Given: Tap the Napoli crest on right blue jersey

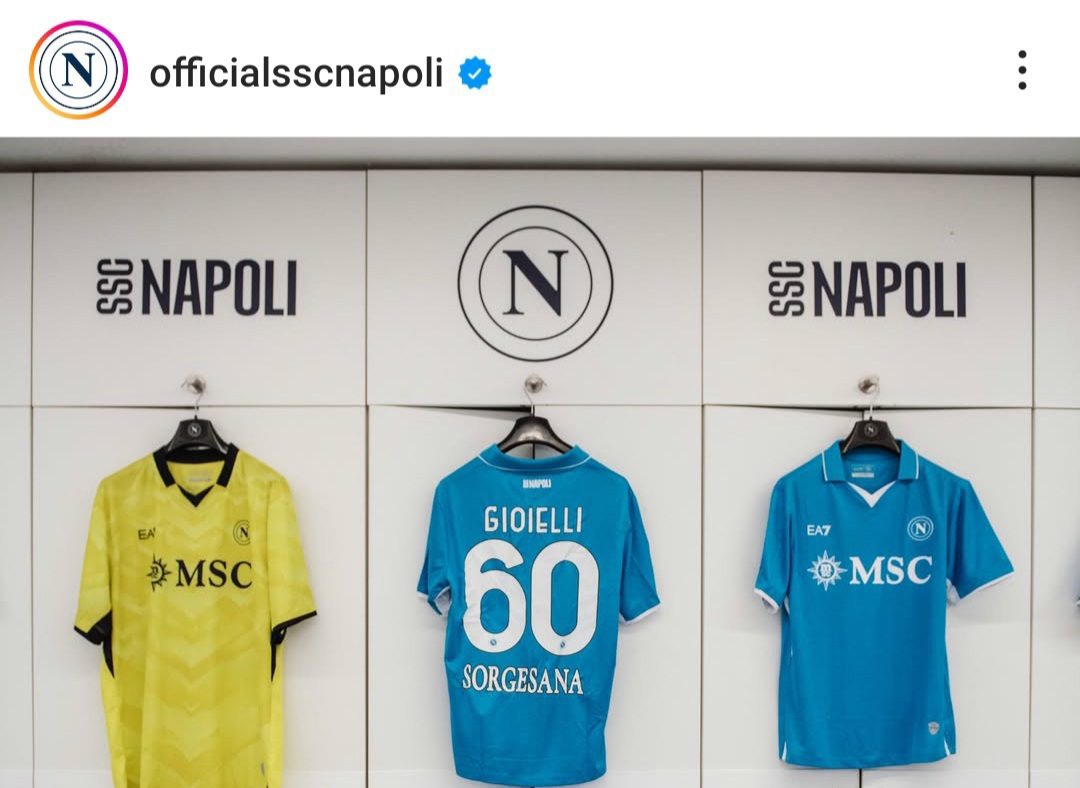Looking at the screenshot, I should point(921,529).
